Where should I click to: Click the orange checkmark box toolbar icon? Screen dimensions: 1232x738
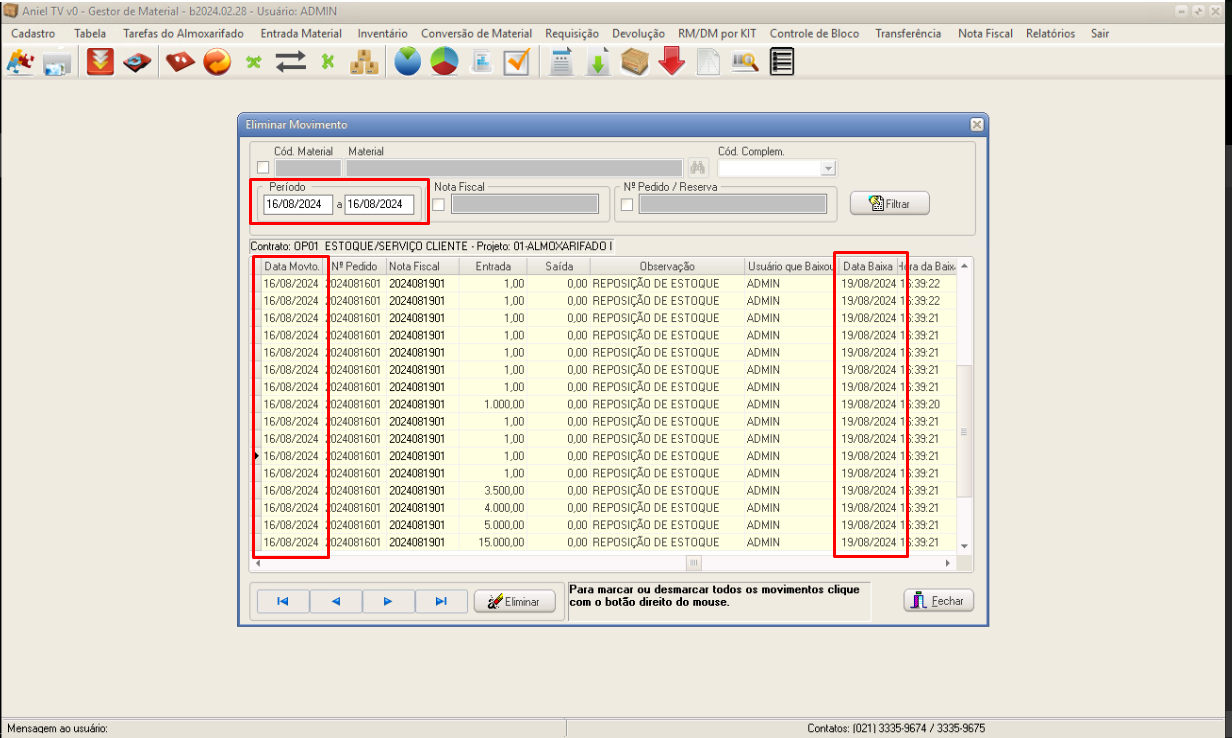coord(516,62)
